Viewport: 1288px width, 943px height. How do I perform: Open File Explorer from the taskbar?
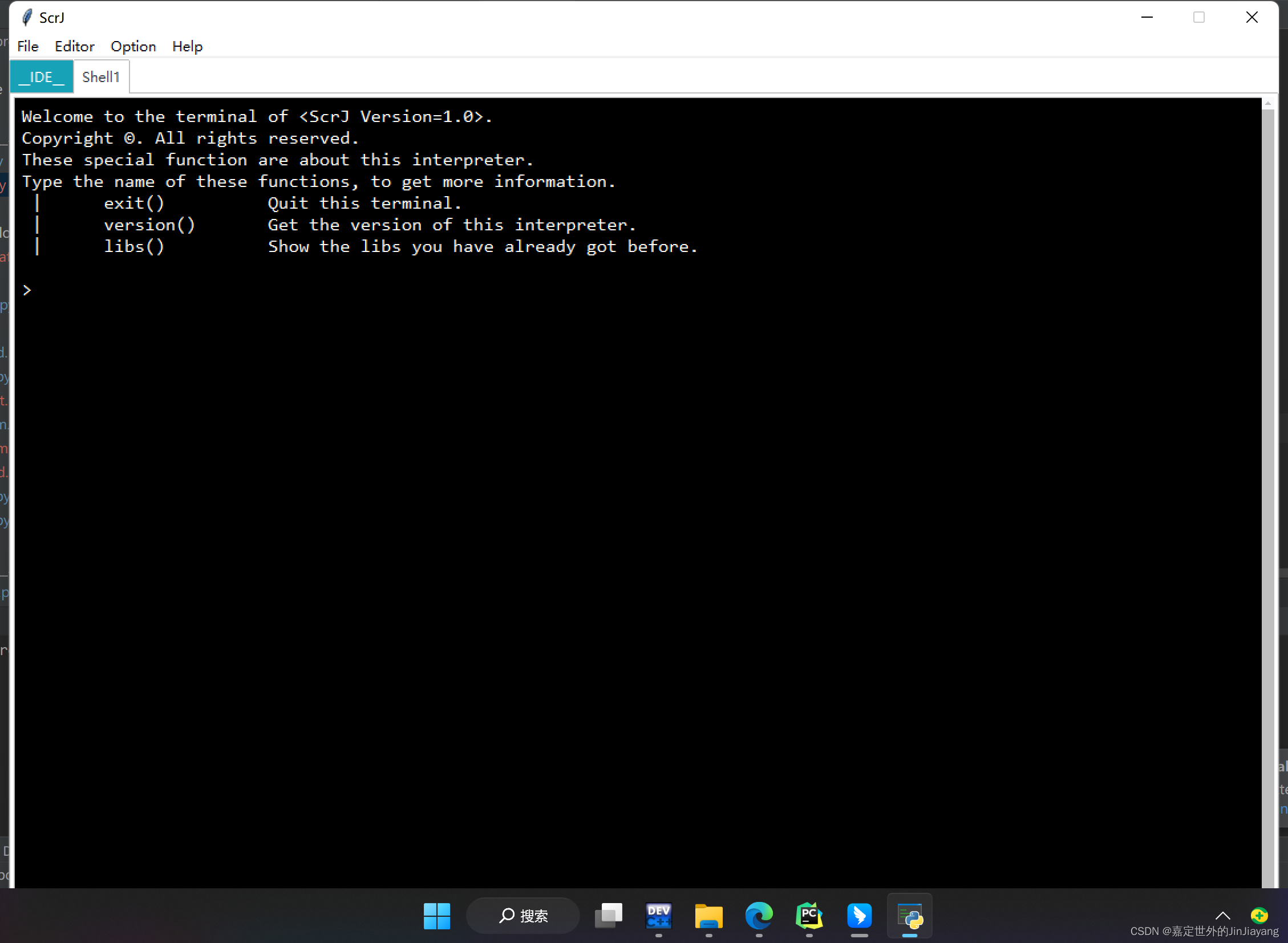(709, 916)
